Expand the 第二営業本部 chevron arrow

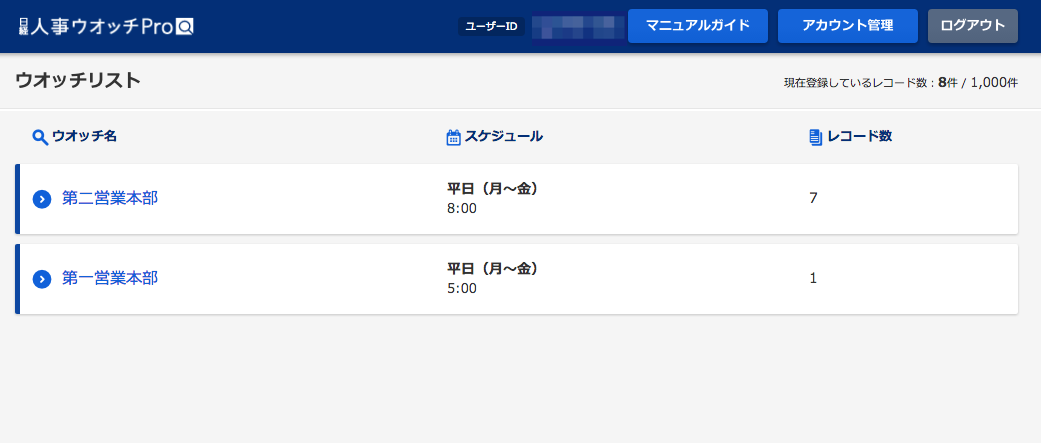(x=42, y=199)
